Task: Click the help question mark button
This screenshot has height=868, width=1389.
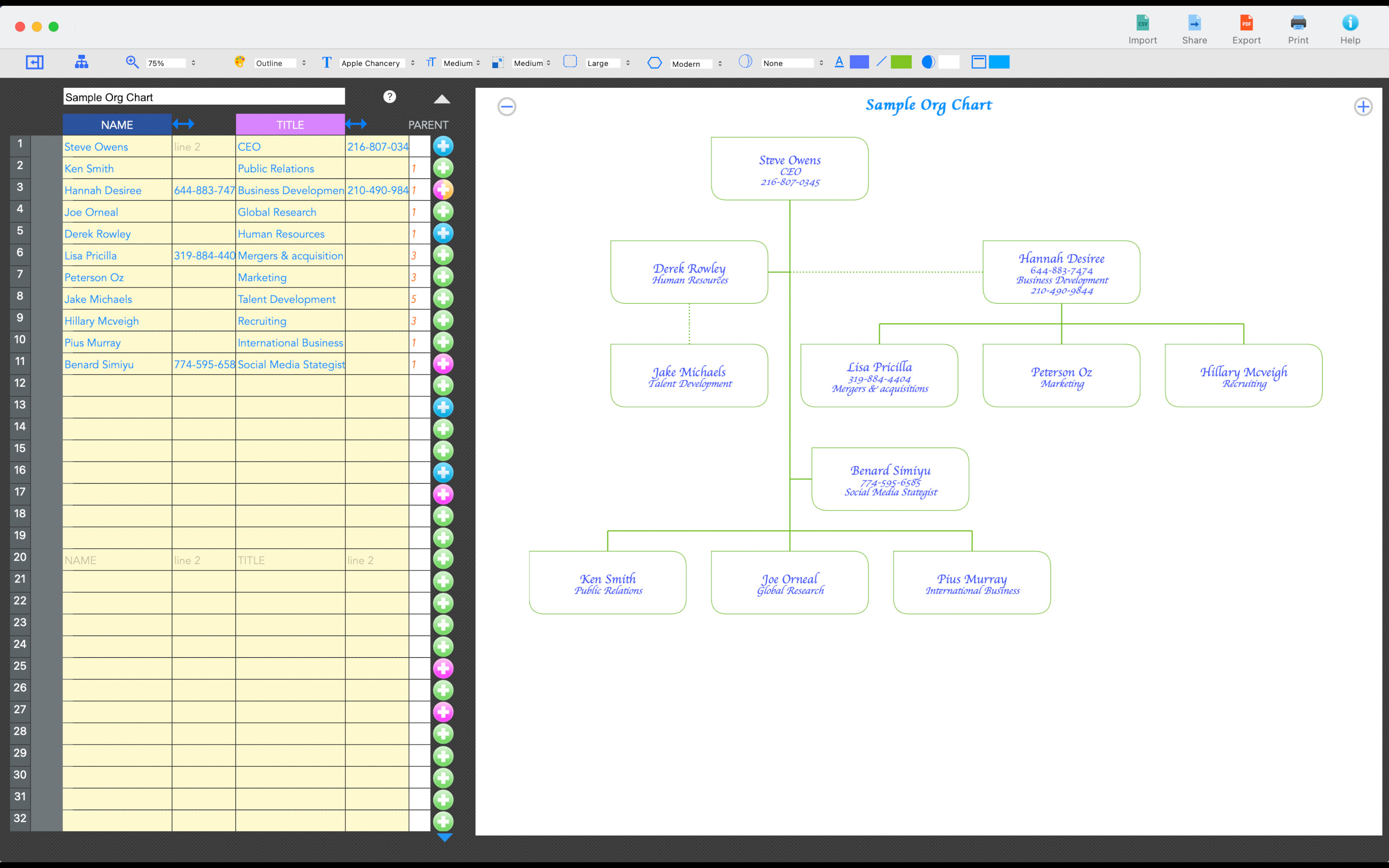Action: coord(390,97)
